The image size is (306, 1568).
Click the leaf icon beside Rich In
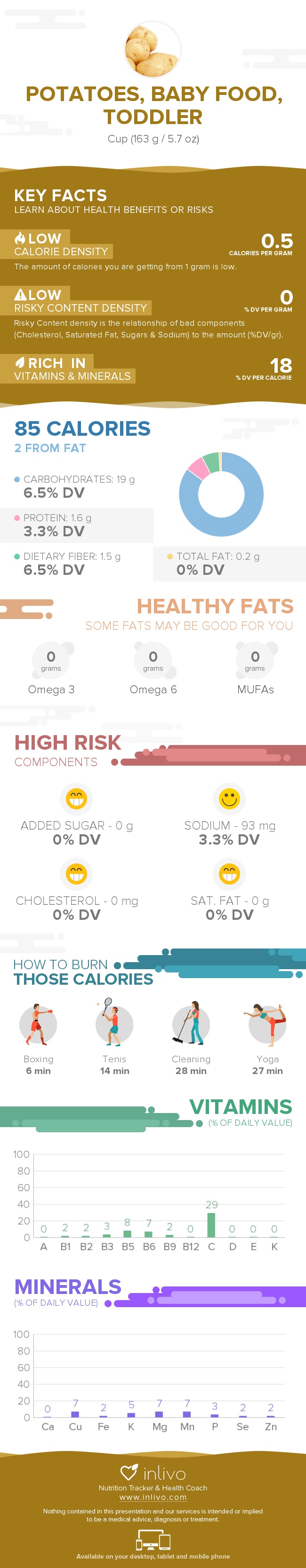pos(20,363)
